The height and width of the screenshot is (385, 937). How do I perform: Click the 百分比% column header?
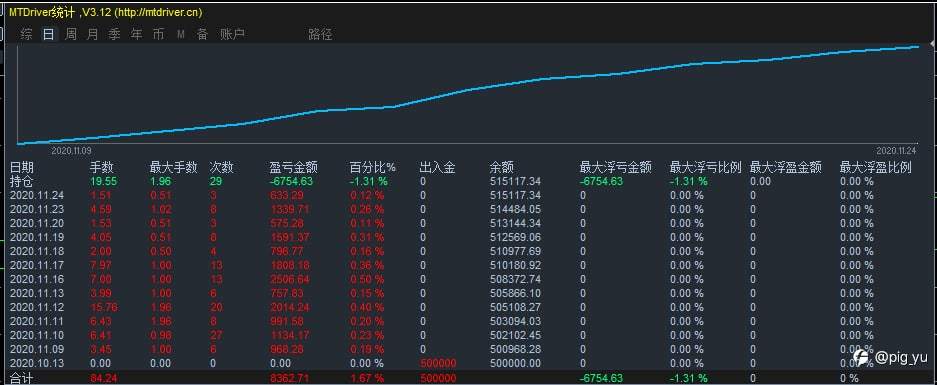[372, 168]
